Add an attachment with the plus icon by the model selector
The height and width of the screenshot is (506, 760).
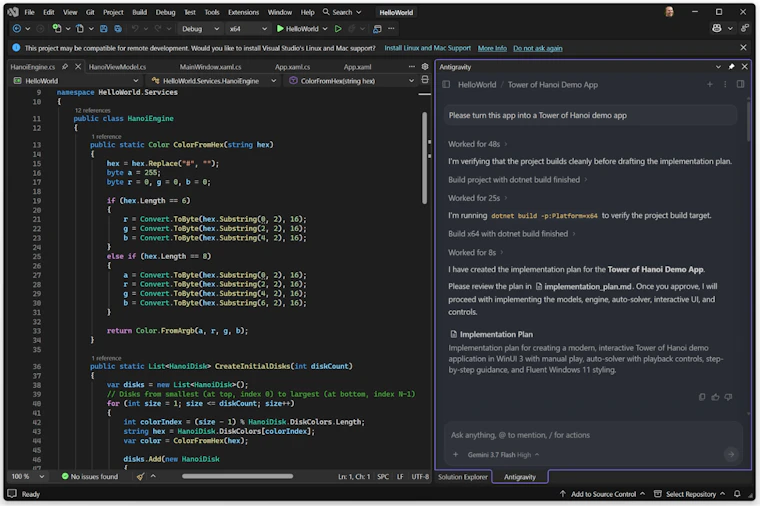(455, 455)
